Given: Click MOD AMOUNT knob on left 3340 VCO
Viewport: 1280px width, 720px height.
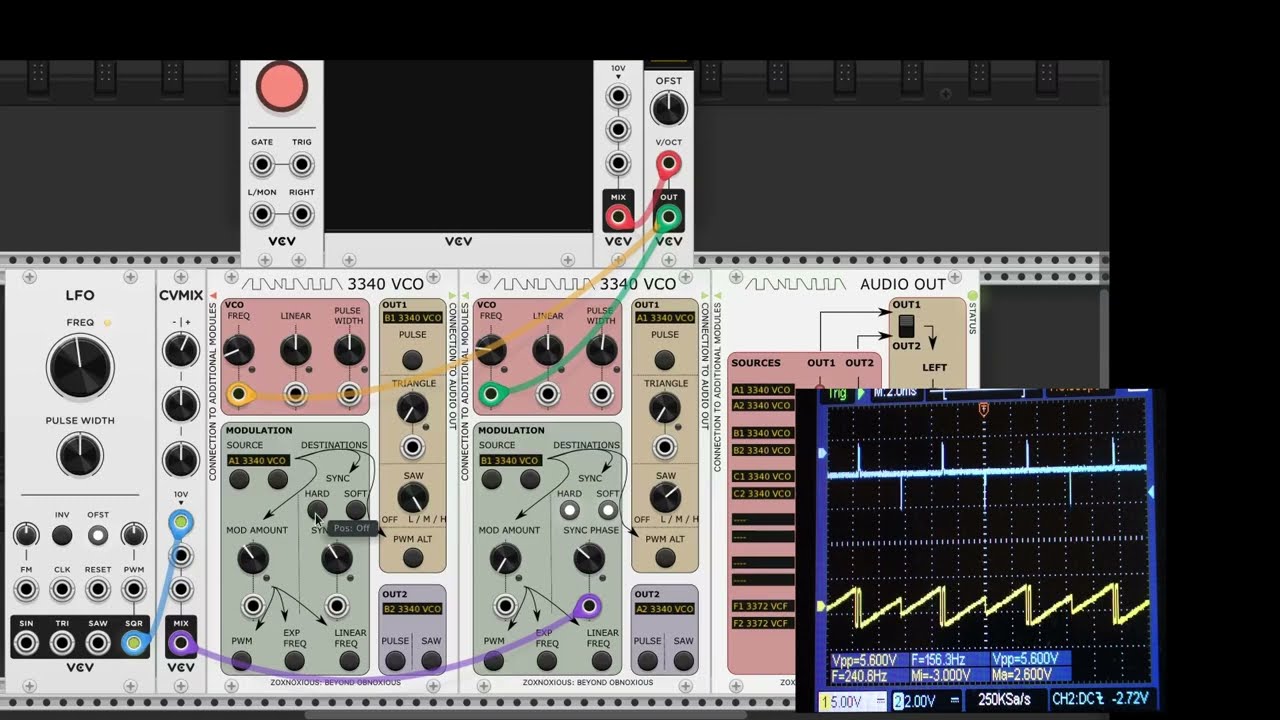Looking at the screenshot, I should click(253, 558).
